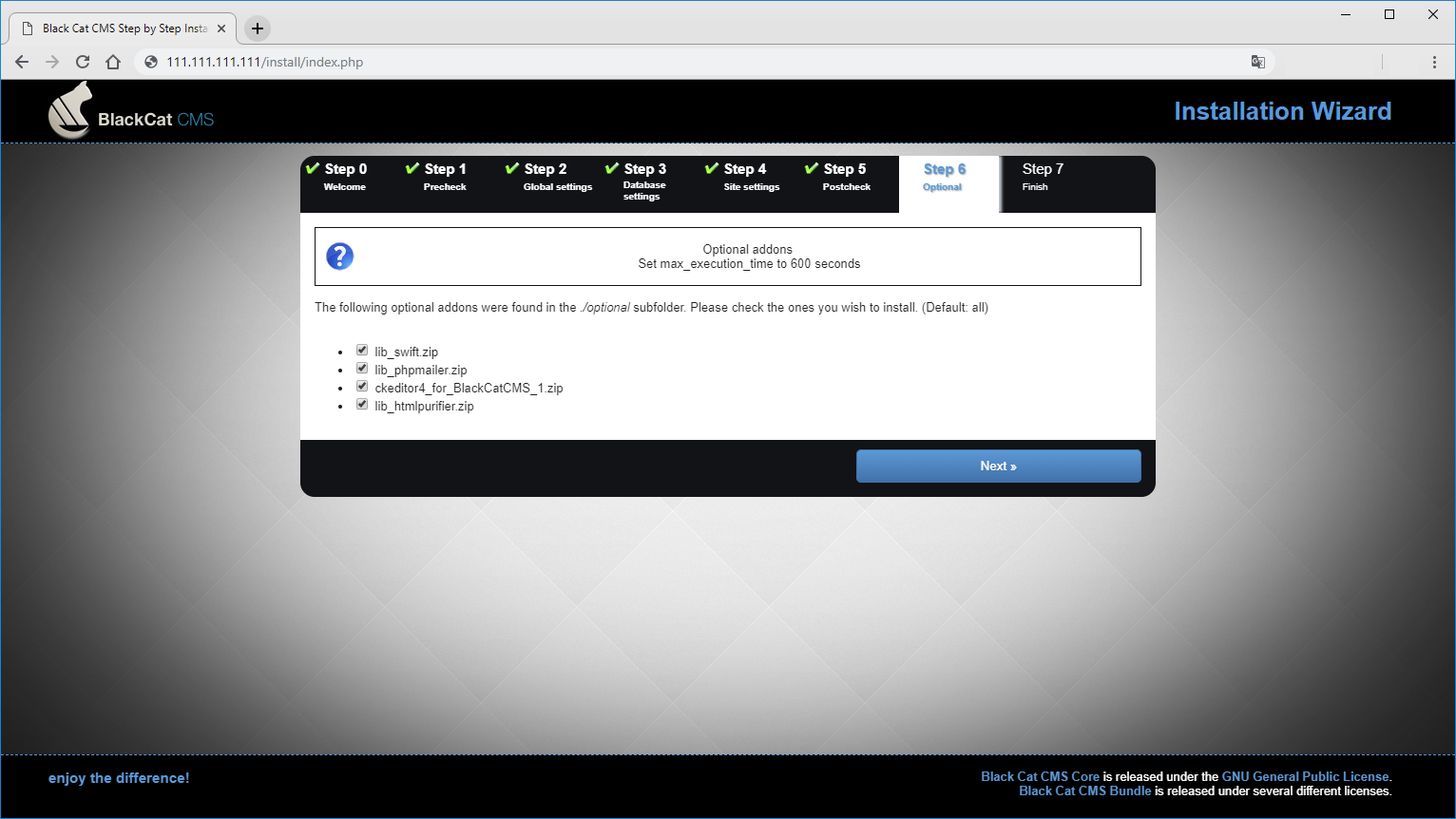Click the blue help question mark icon
Viewport: 1456px width, 819px height.
tap(339, 256)
